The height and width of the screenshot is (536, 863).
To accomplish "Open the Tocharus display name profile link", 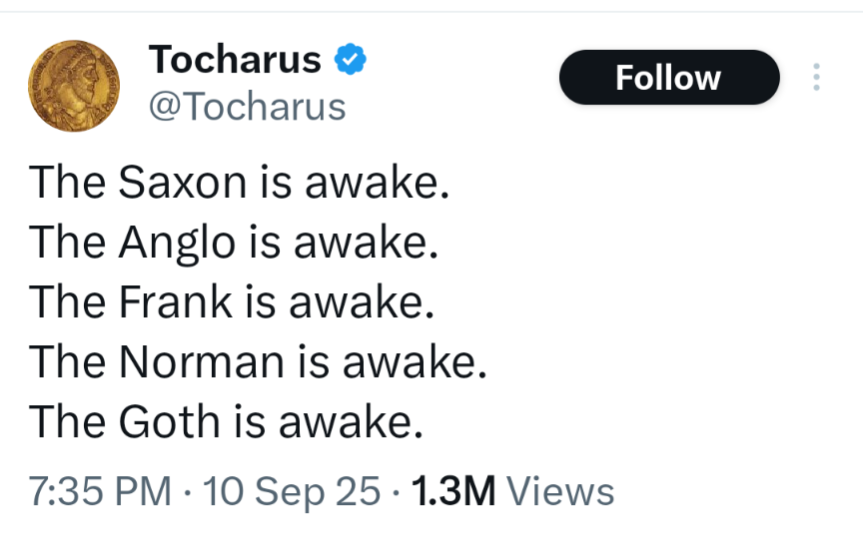I will 234,59.
